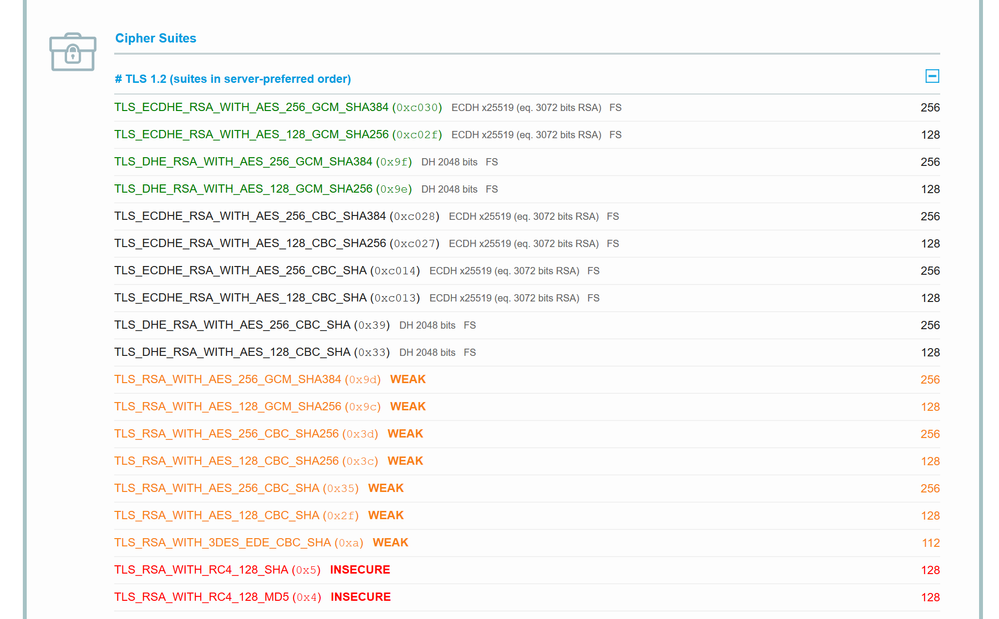The height and width of the screenshot is (619, 999).
Task: Click TLS_RSA_WITH_AES_256_CBC_SHA256 weak cipher
Action: pos(226,434)
